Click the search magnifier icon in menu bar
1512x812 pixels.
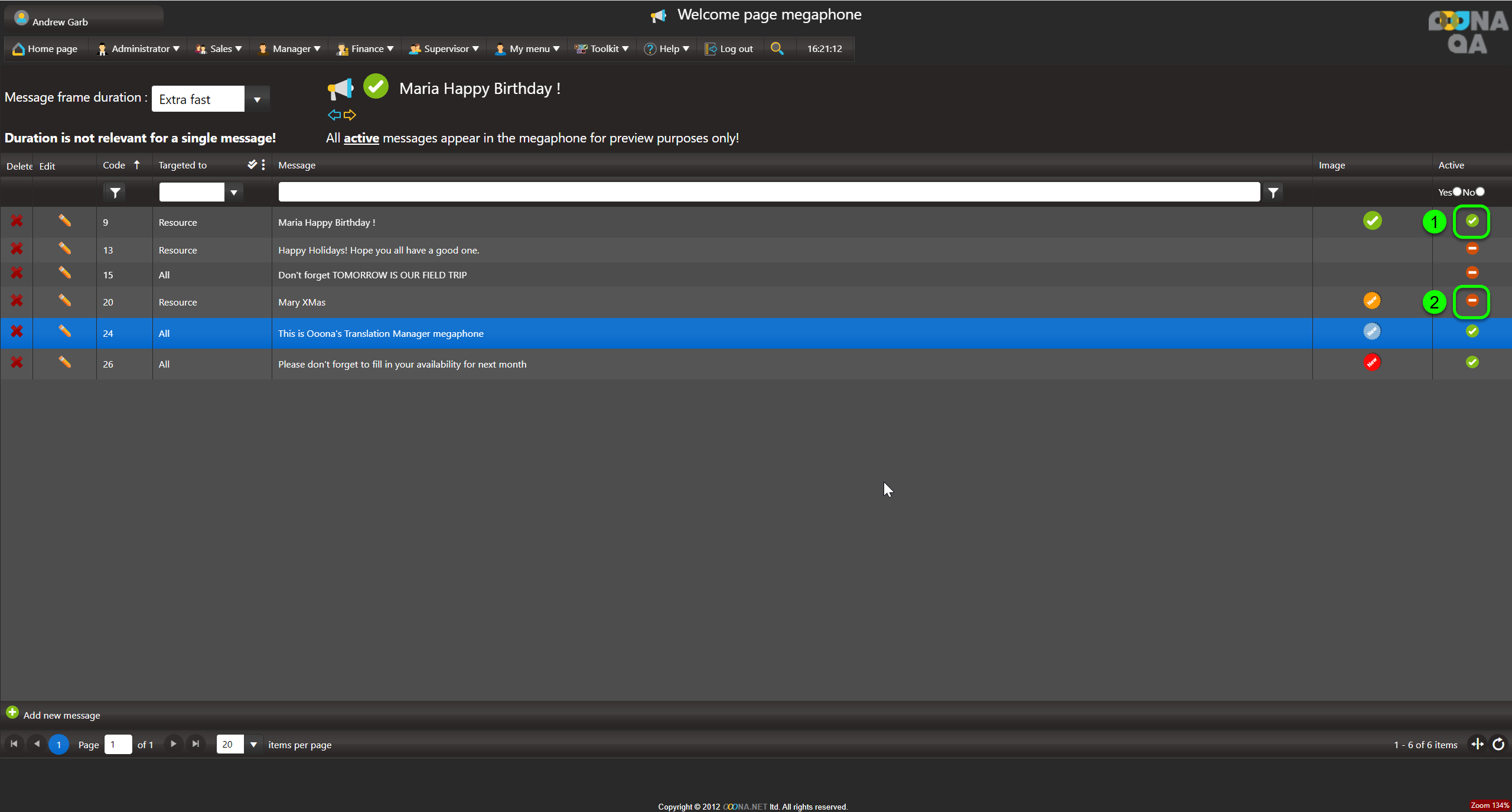[x=777, y=48]
